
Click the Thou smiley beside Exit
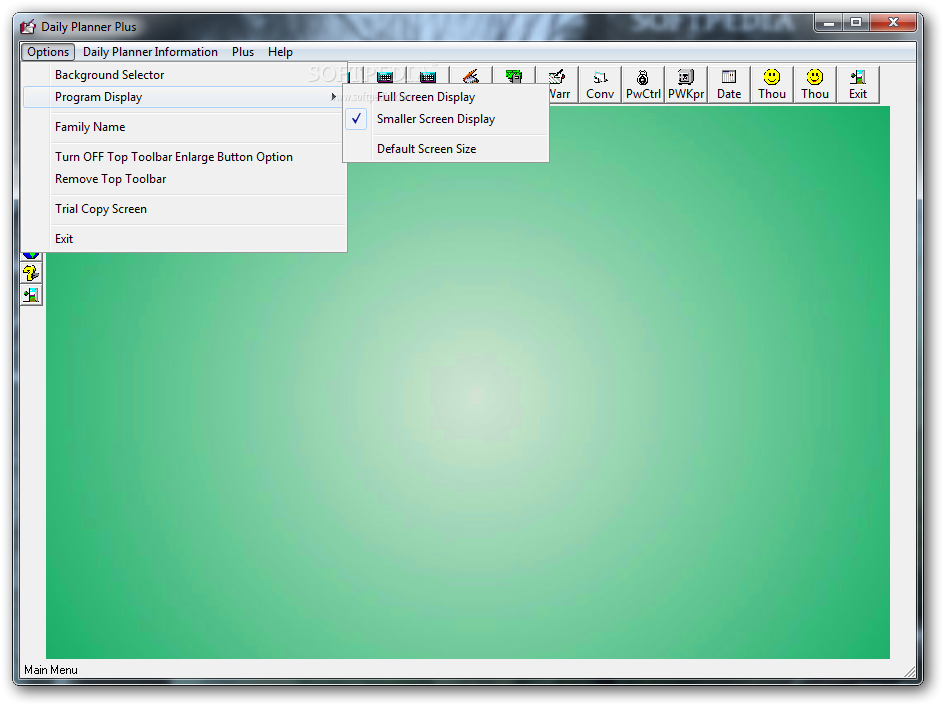[815, 85]
